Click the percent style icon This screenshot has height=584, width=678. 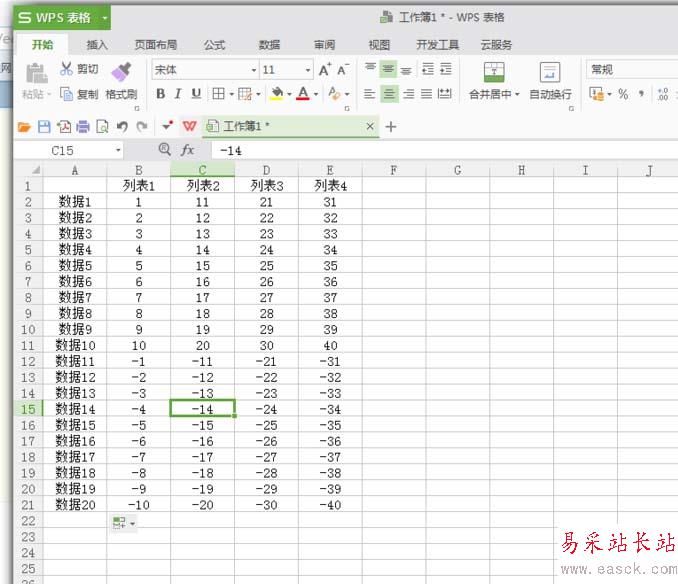click(623, 94)
